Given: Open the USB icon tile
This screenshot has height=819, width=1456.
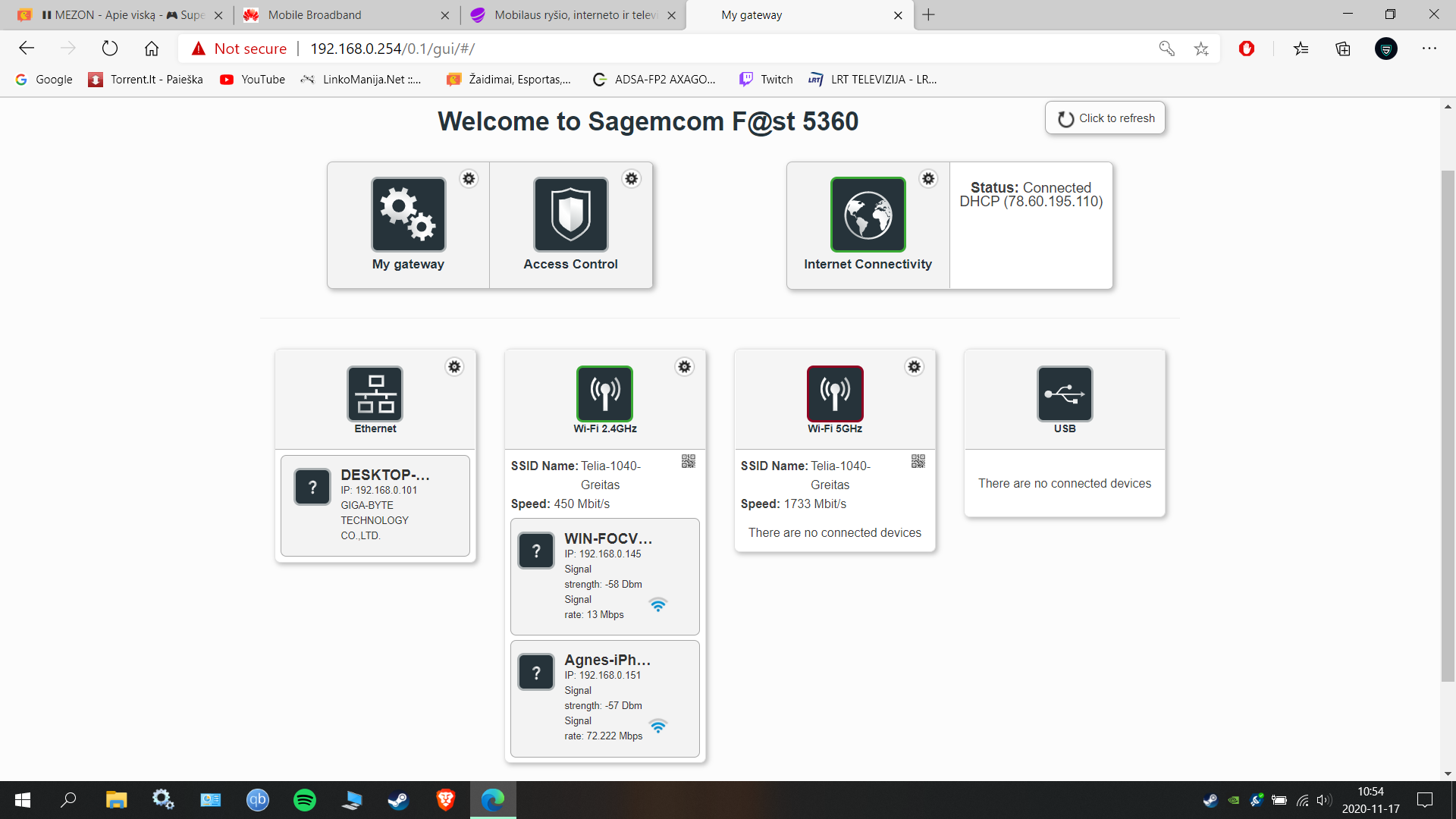Looking at the screenshot, I should click(x=1065, y=394).
